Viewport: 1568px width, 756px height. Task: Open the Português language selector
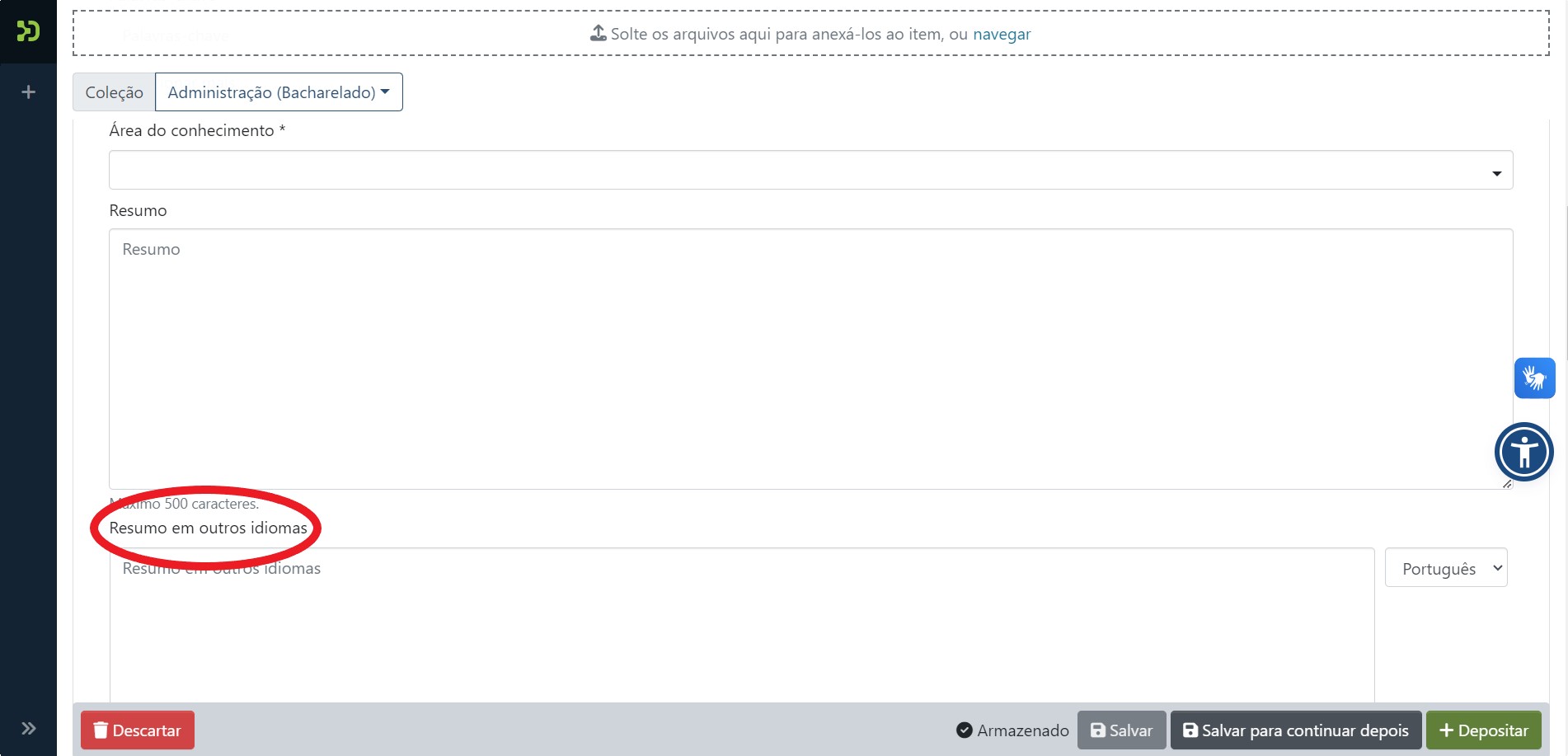click(x=1445, y=568)
